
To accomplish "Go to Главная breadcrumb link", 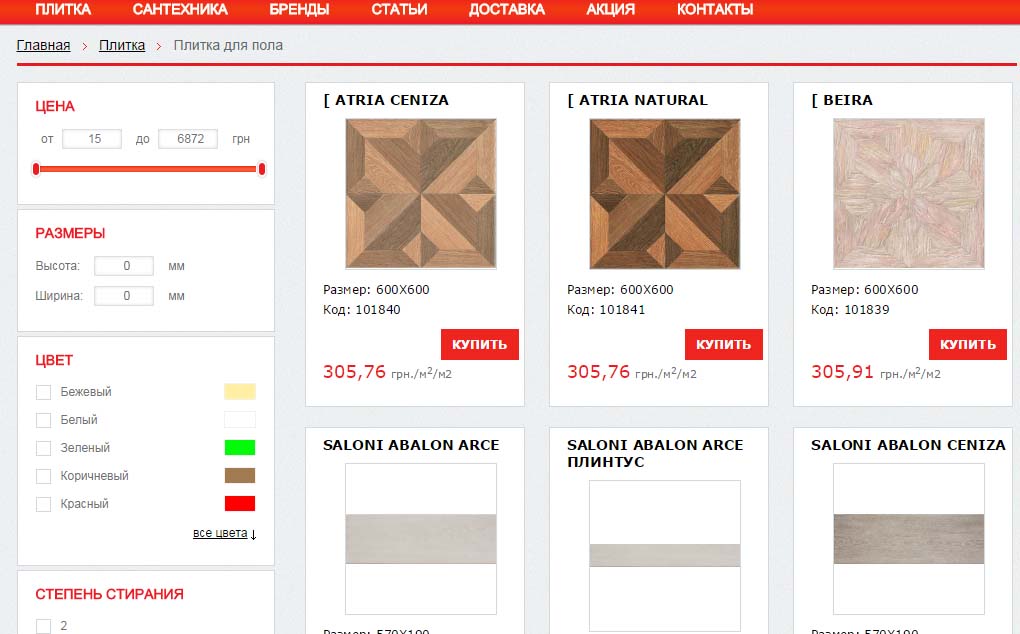I will coord(43,46).
